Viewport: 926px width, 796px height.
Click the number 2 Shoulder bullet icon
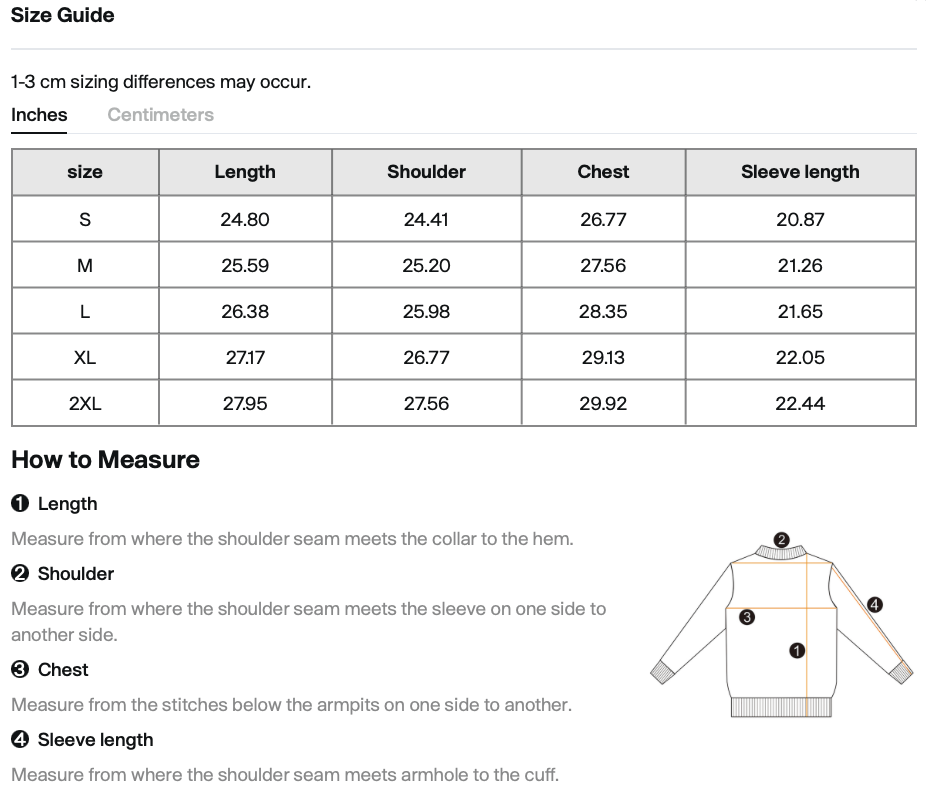click(20, 573)
